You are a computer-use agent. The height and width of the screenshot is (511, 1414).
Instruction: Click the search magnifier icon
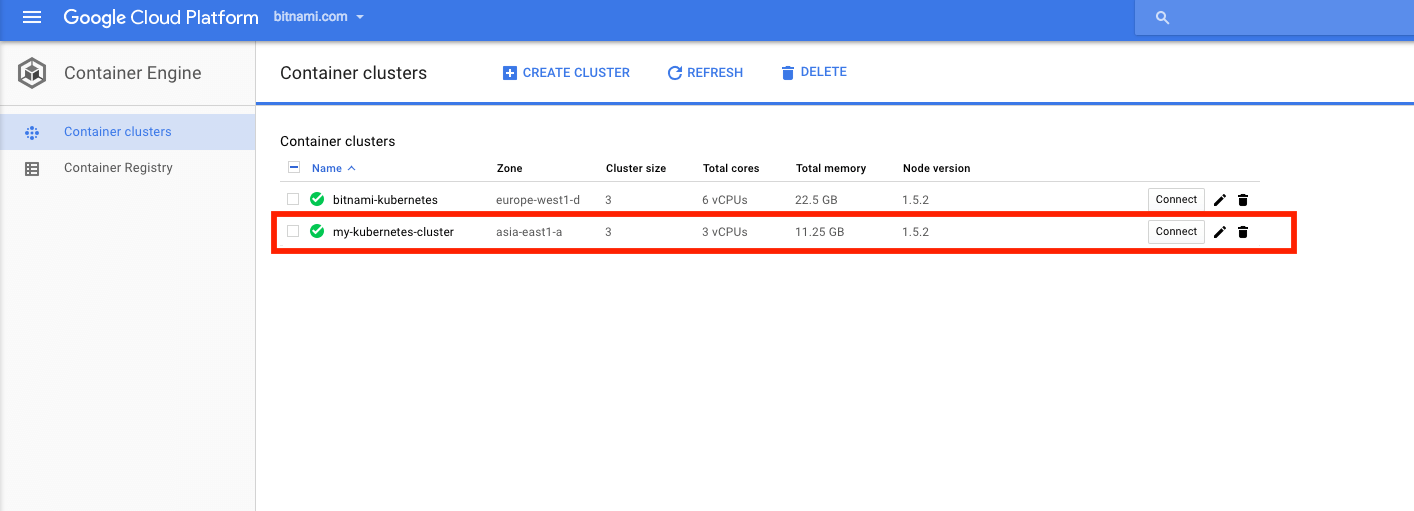(1162, 18)
